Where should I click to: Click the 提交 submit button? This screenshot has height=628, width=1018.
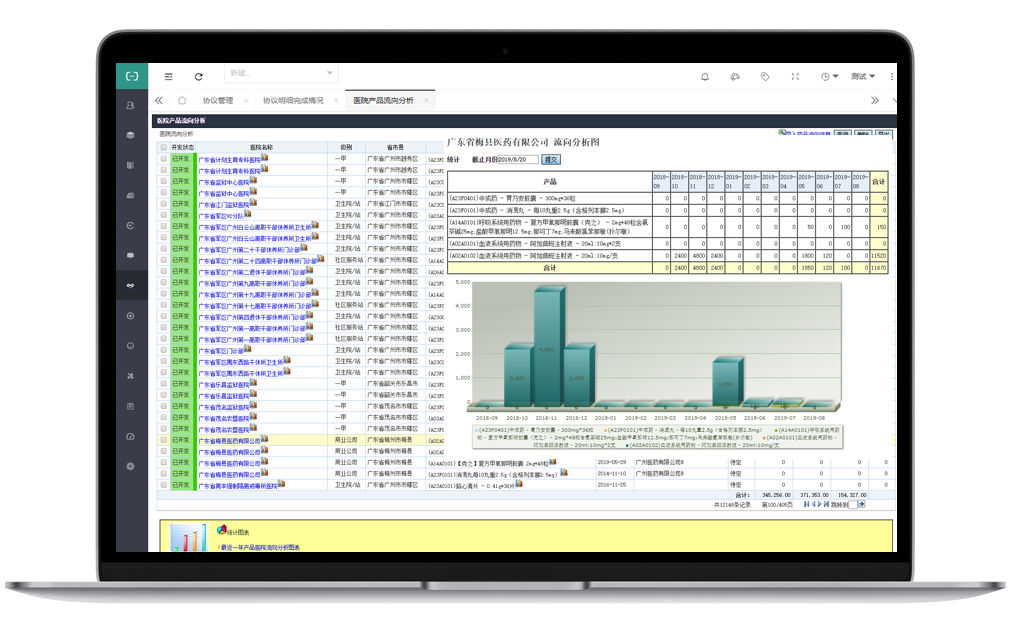[x=551, y=160]
